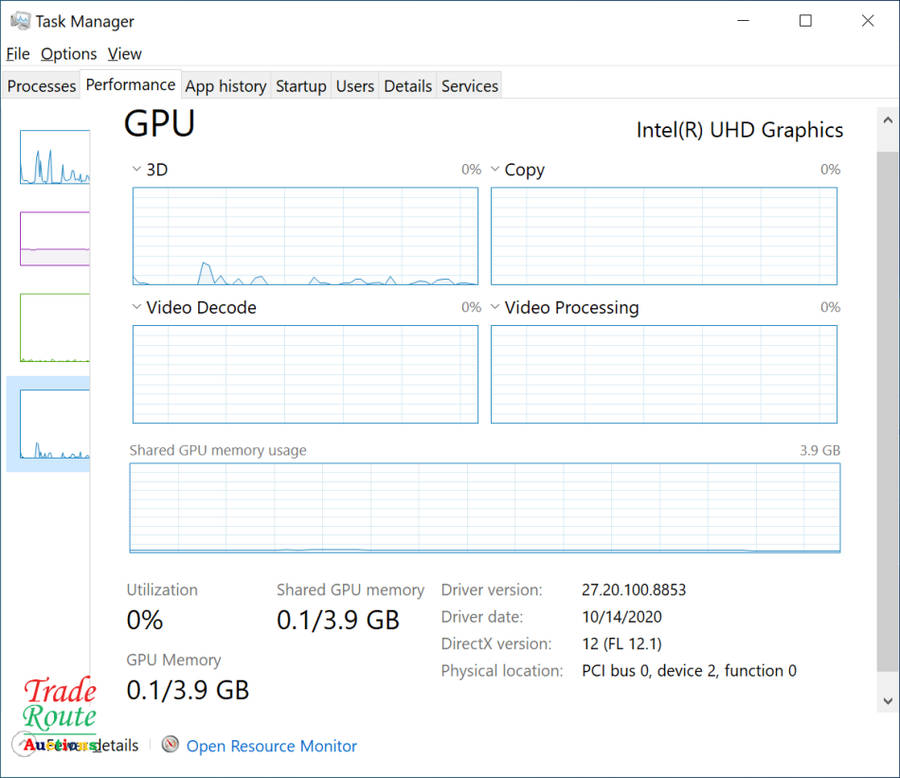The height and width of the screenshot is (778, 900).
Task: Select the blue CPU graph thumbnail
Action: click(x=54, y=157)
